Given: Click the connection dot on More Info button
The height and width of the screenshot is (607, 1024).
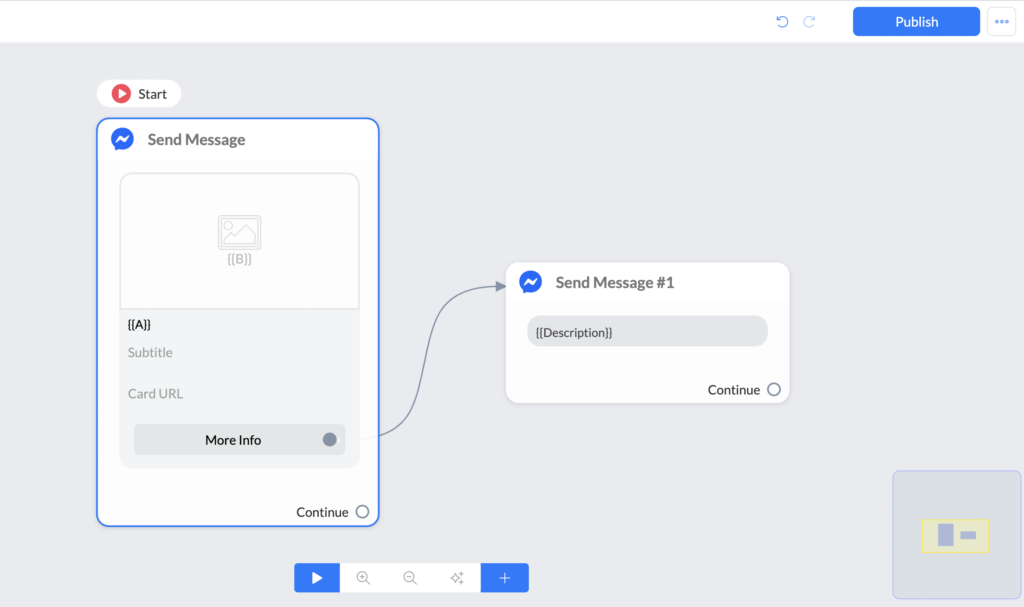Looking at the screenshot, I should pos(331,439).
